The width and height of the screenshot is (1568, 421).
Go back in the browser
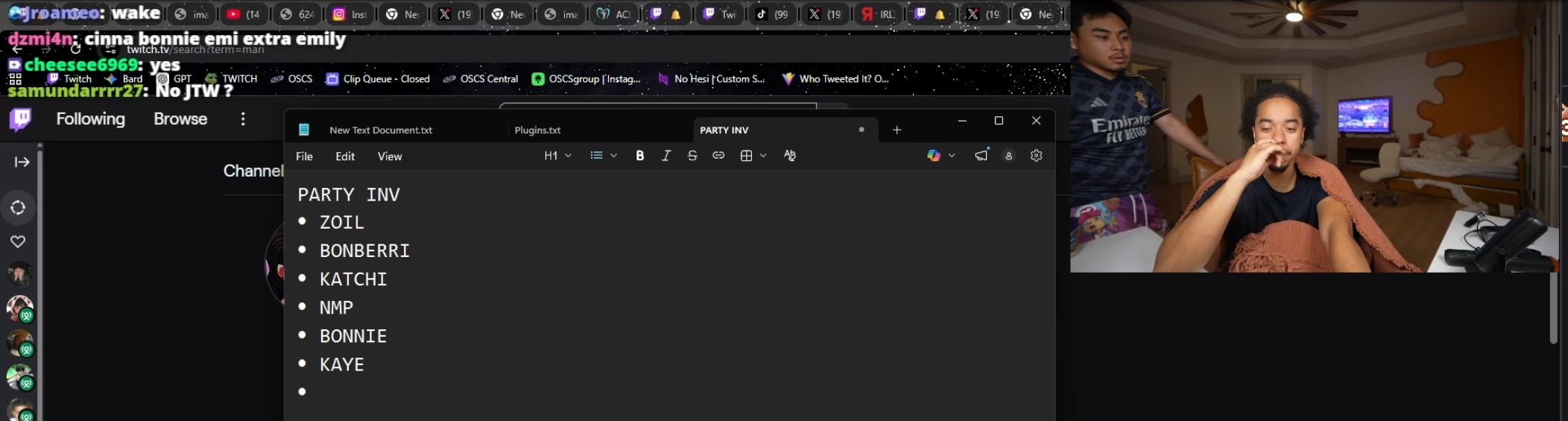tap(17, 50)
